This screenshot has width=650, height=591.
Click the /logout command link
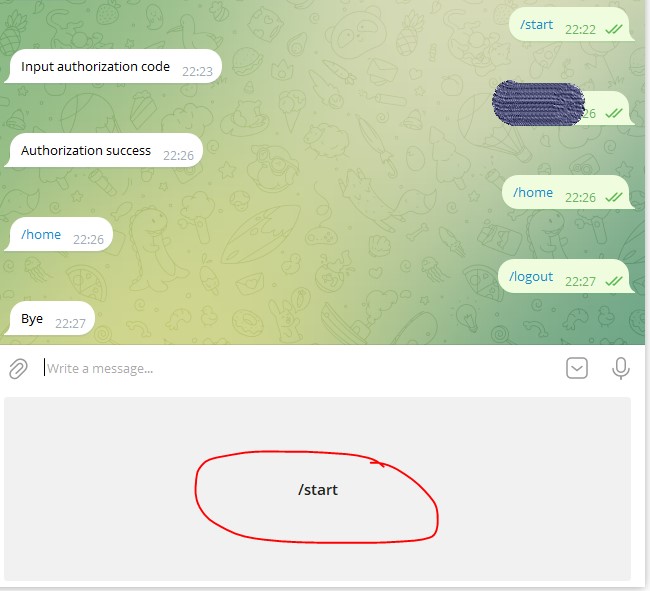(x=531, y=276)
